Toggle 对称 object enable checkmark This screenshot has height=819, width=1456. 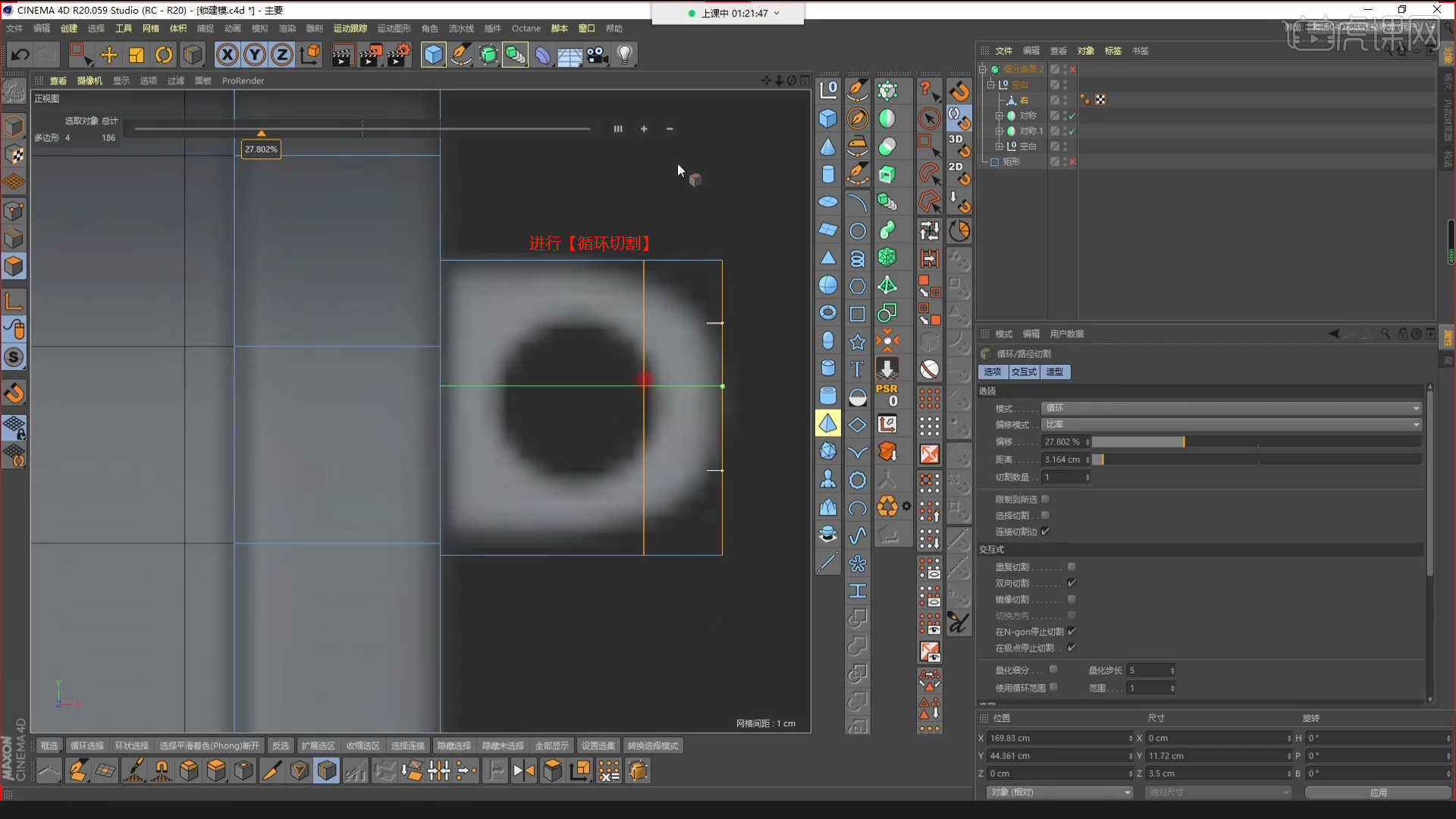(1072, 116)
